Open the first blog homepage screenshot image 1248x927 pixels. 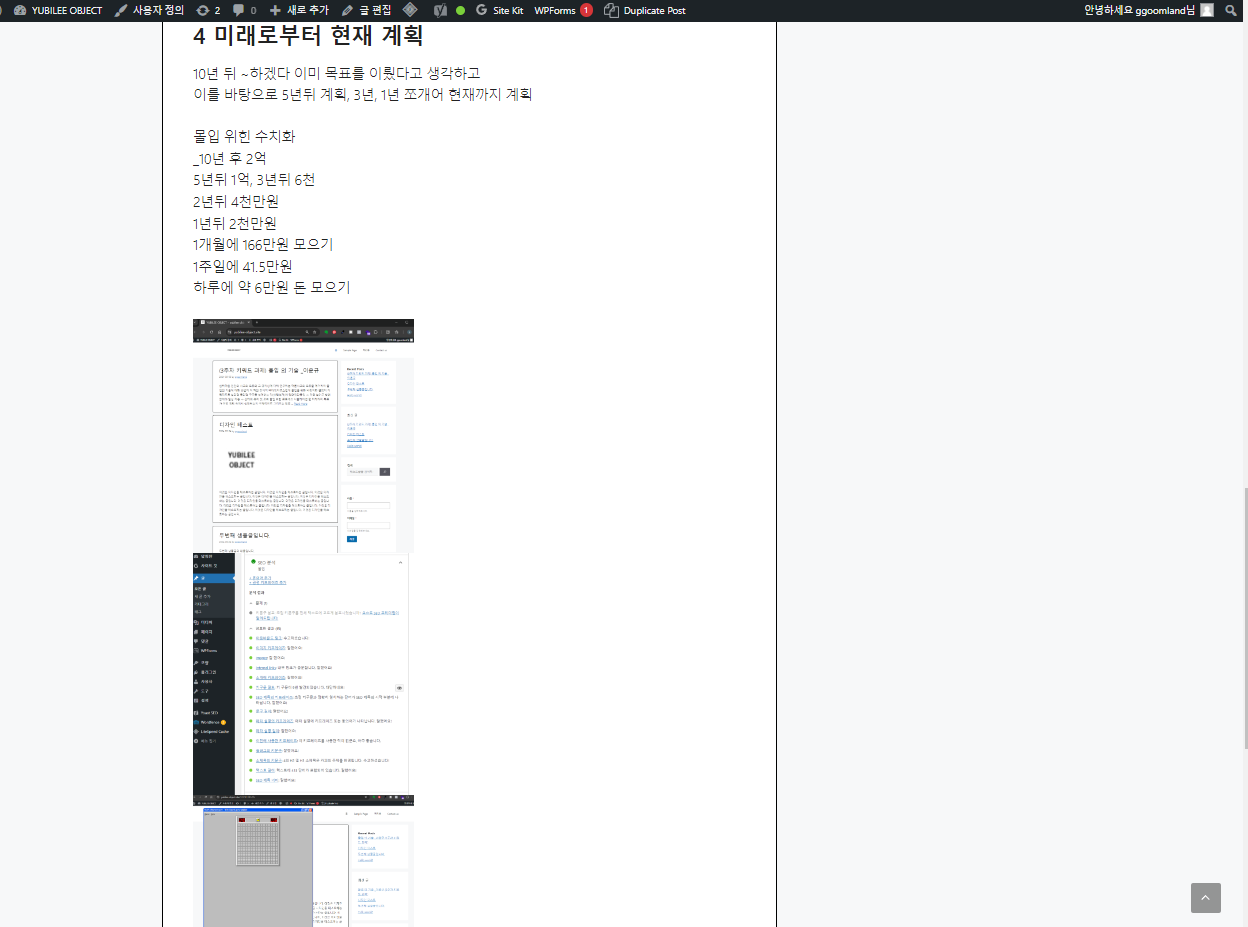[303, 436]
